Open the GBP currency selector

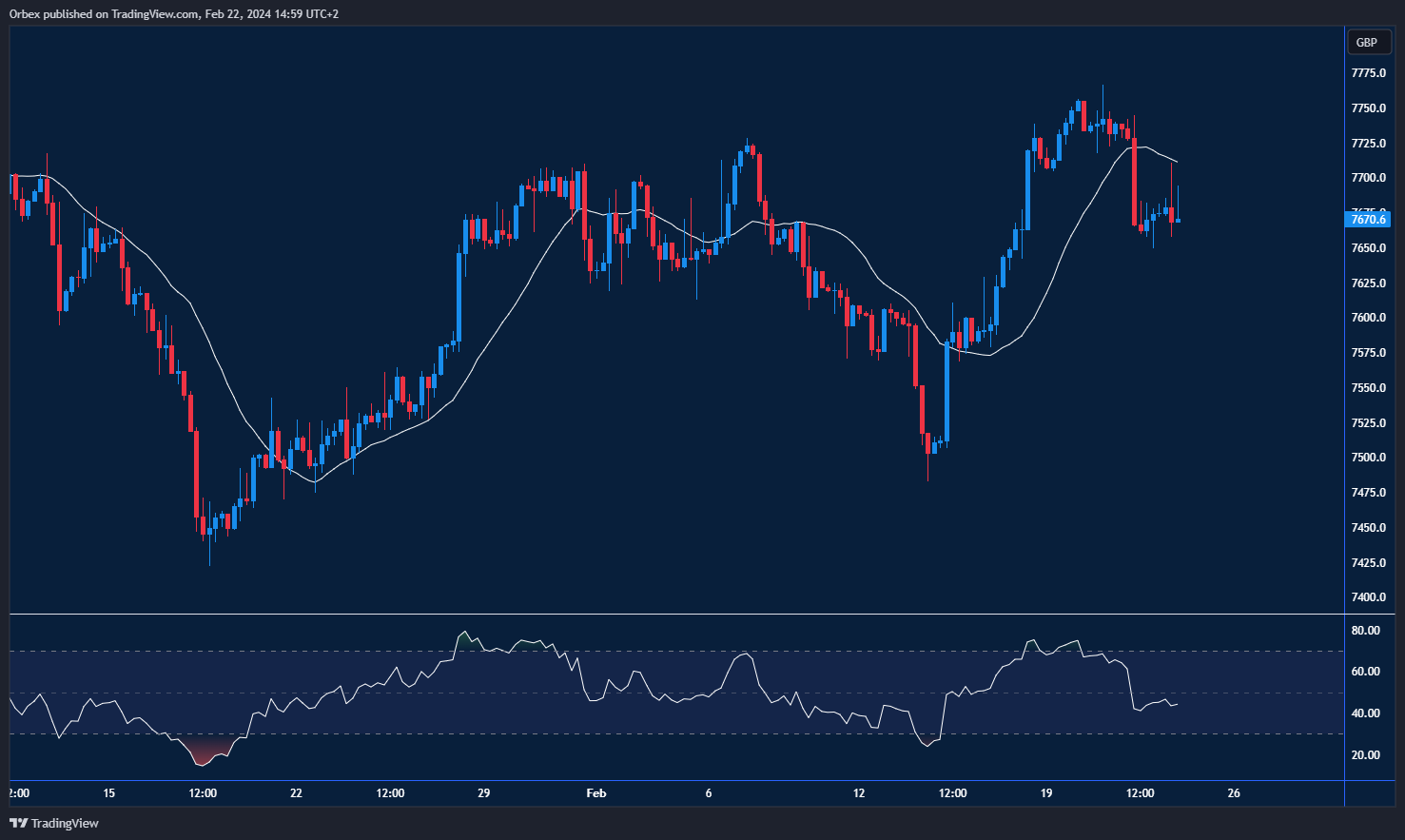click(1367, 42)
